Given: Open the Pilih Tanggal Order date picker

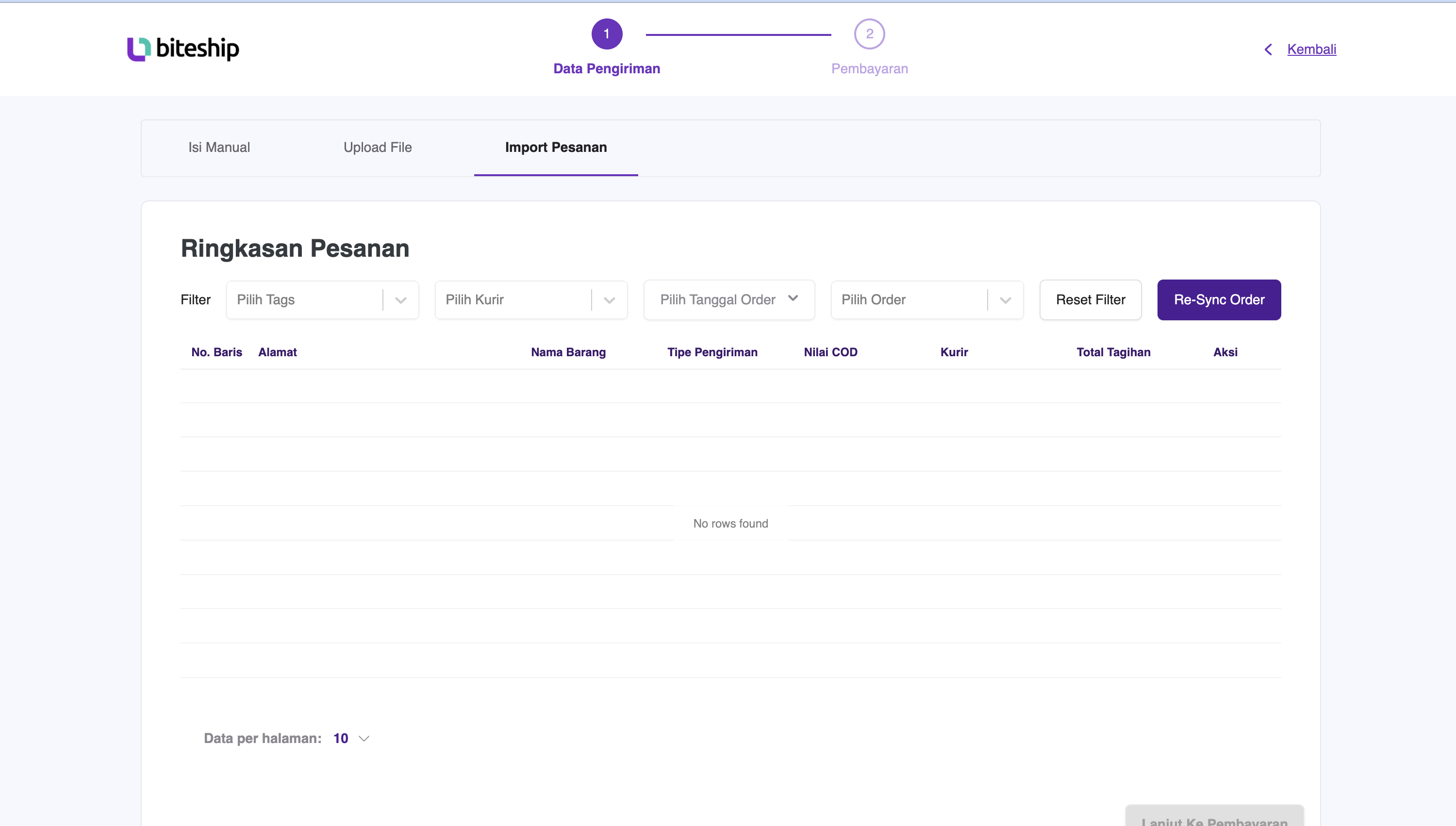Looking at the screenshot, I should pos(717,299).
